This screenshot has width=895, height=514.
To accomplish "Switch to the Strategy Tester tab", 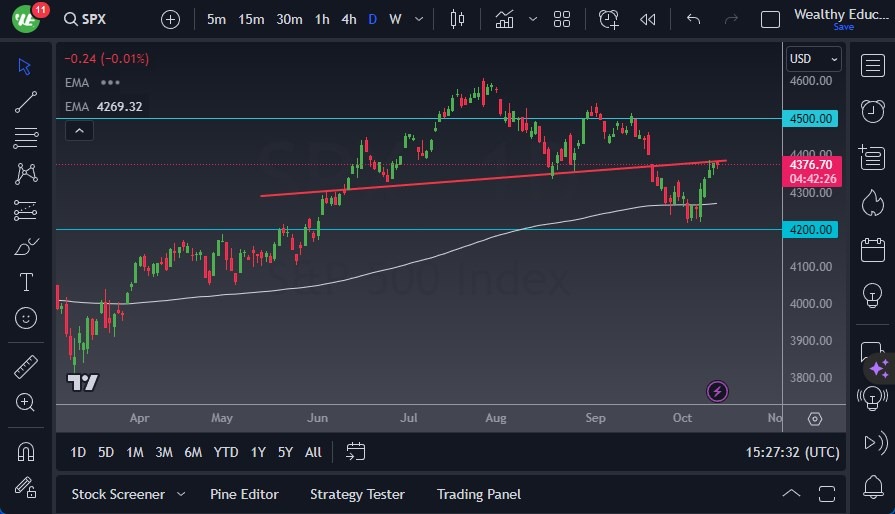I will click(357, 494).
